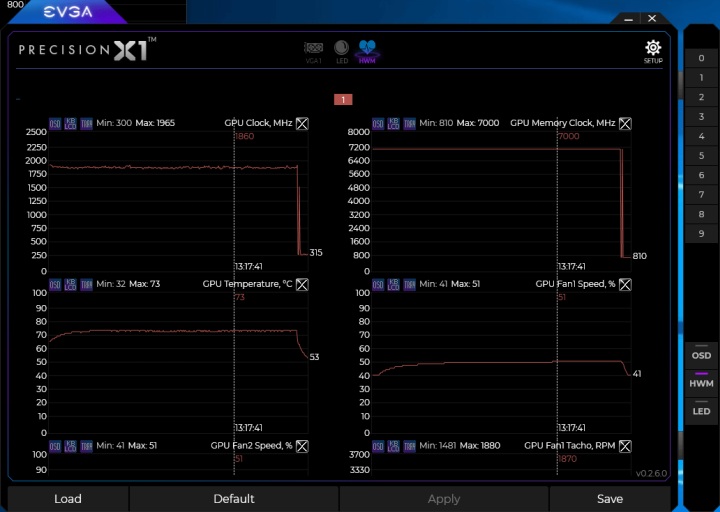Image resolution: width=720 pixels, height=512 pixels.
Task: Reset settings with the Default button
Action: tap(234, 499)
